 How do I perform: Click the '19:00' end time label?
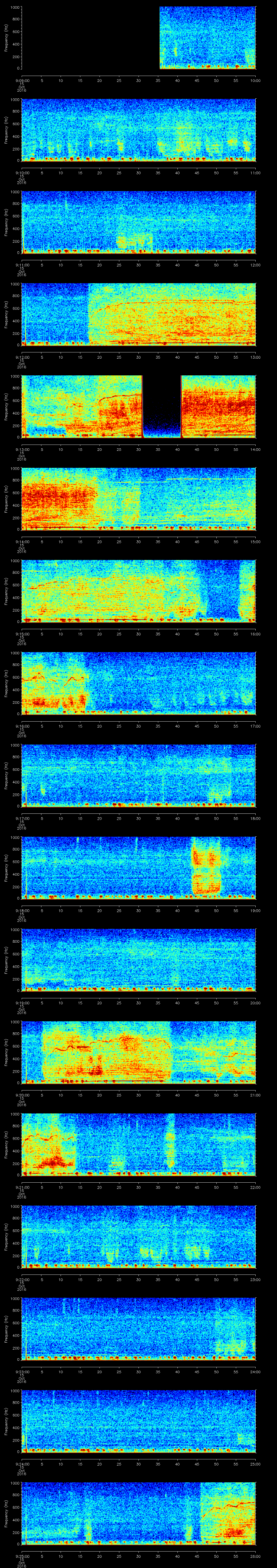click(255, 910)
